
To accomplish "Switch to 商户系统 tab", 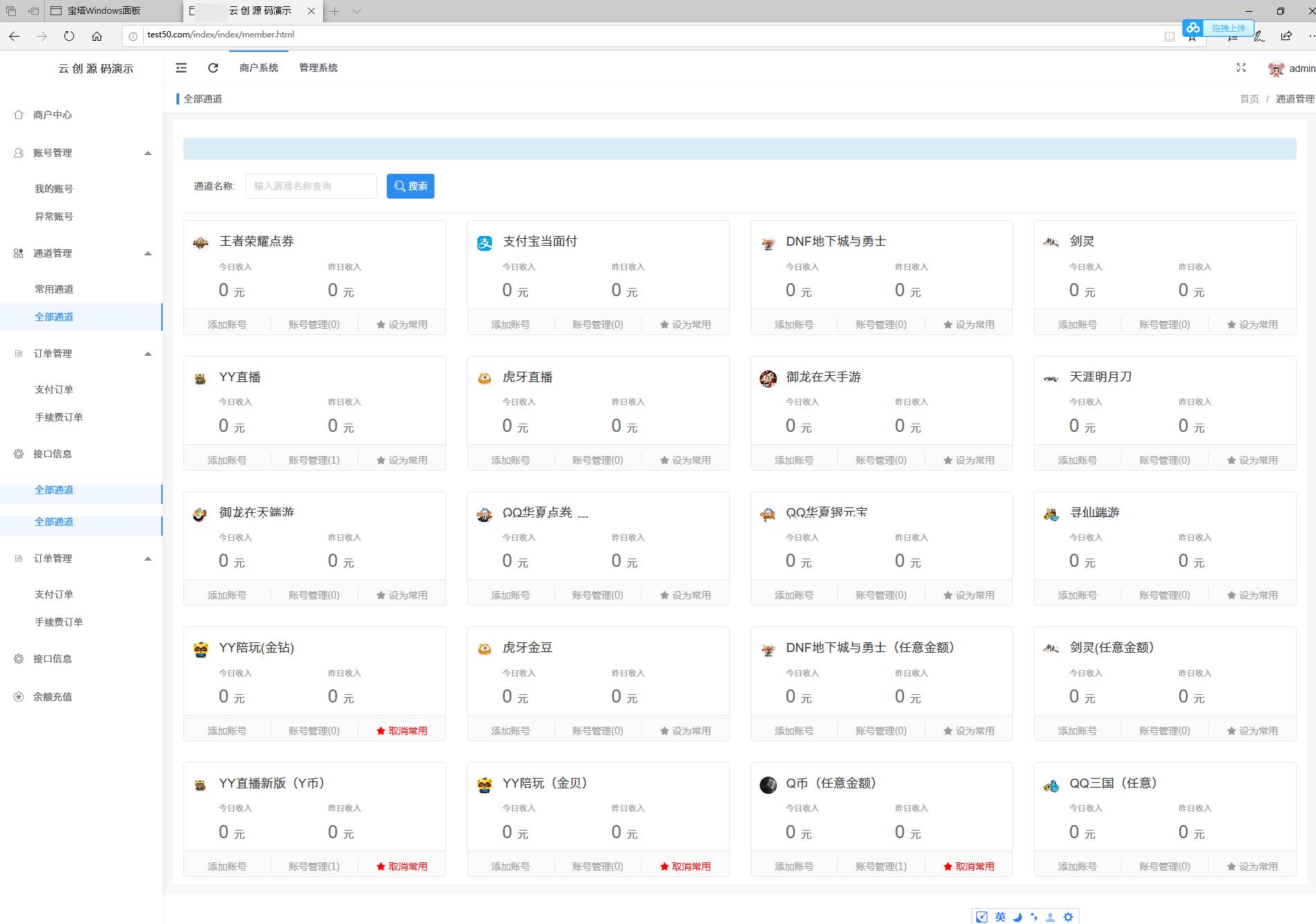I will [x=259, y=68].
